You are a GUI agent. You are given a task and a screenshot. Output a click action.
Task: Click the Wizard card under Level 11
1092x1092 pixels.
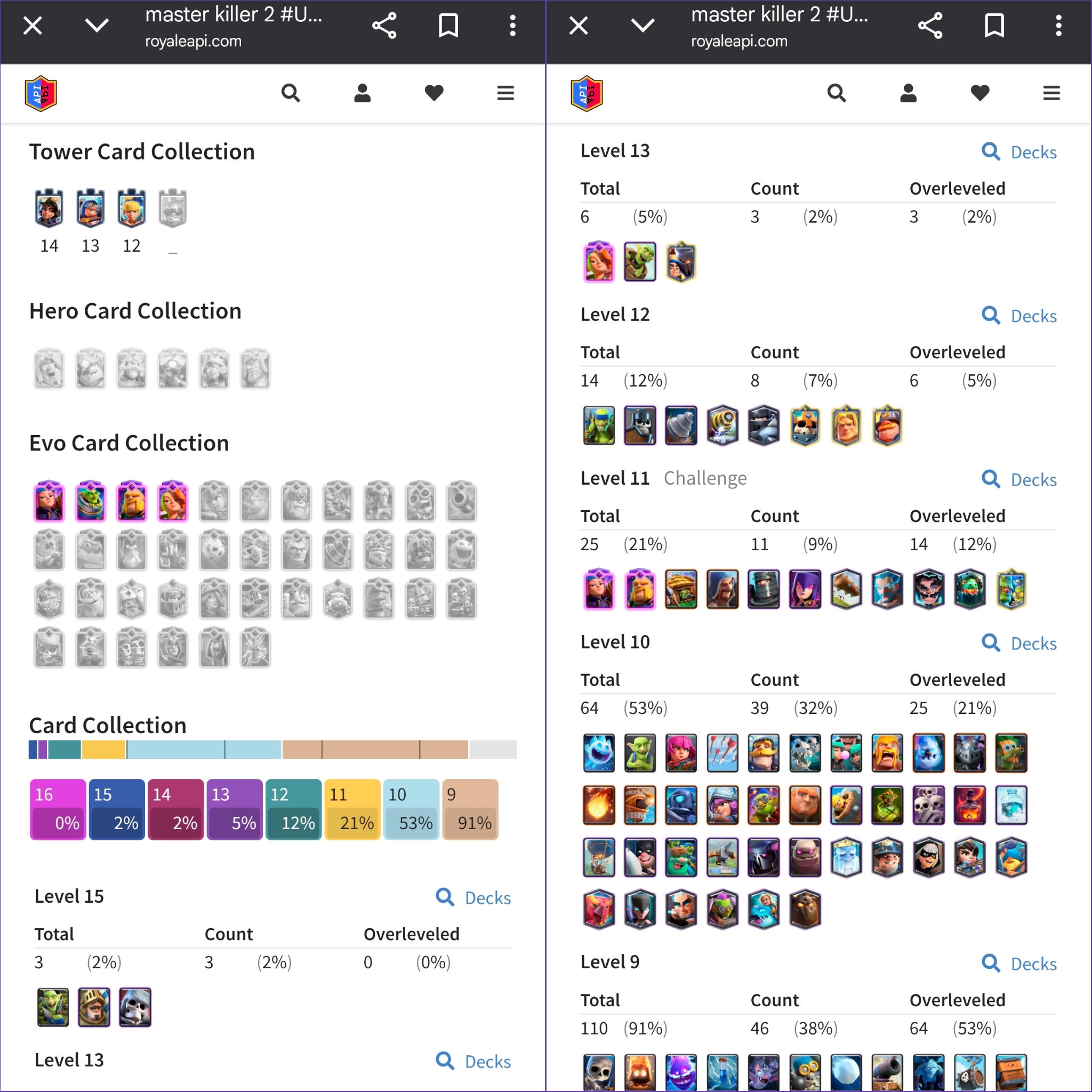click(x=722, y=589)
